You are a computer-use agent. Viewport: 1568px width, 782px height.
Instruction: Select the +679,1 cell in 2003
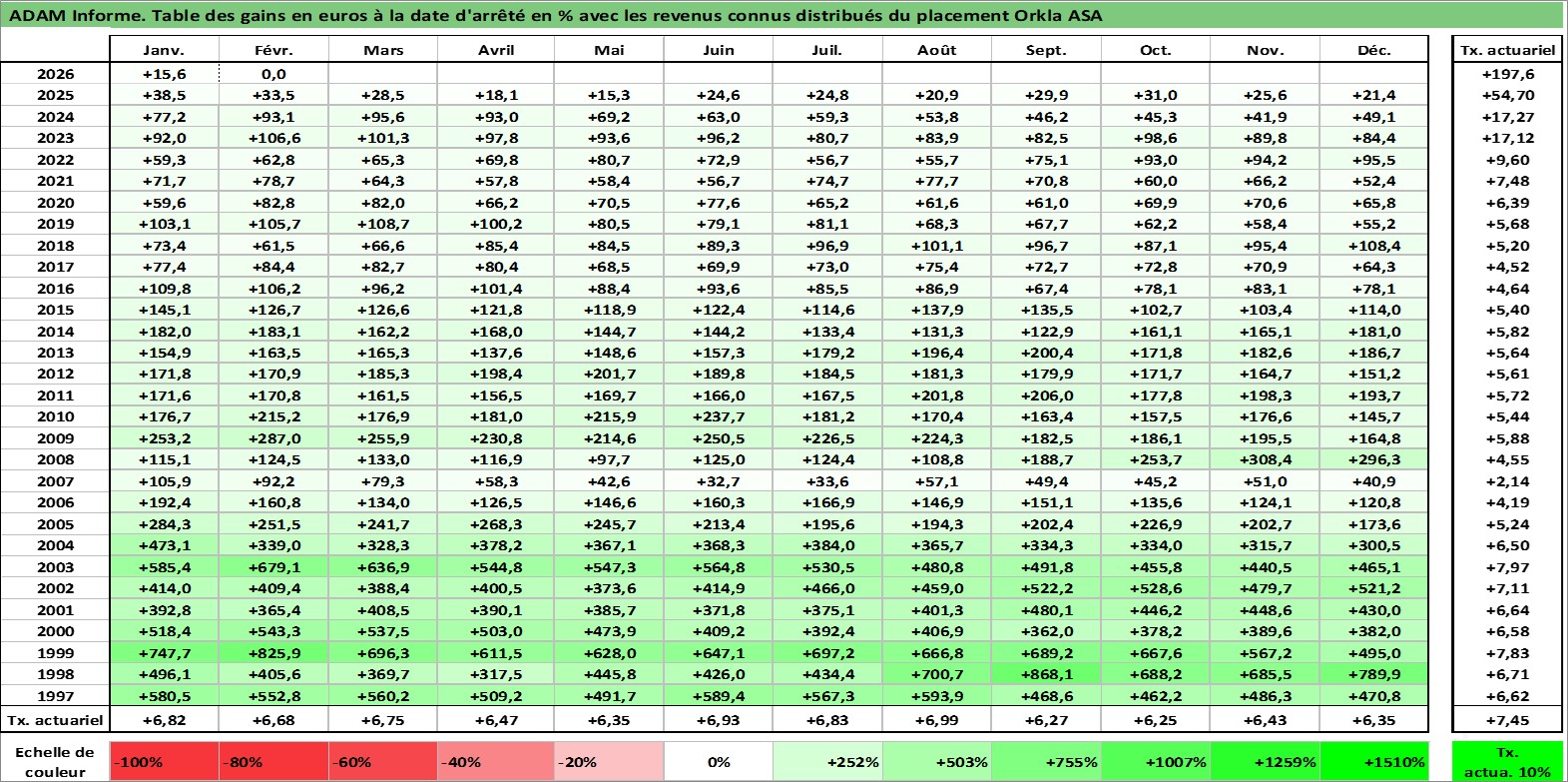pos(273,567)
